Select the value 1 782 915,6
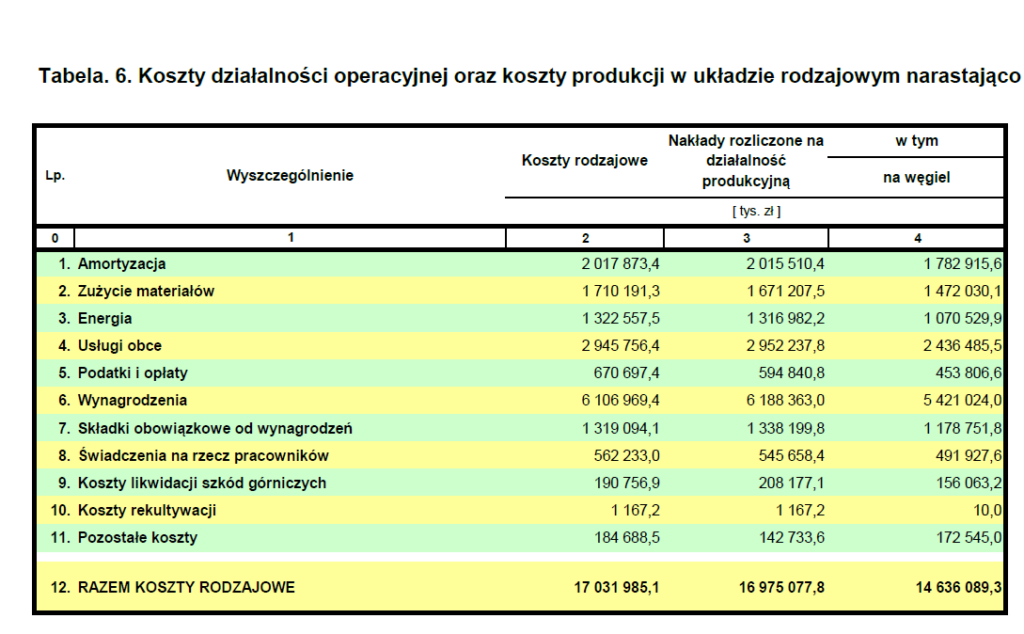The height and width of the screenshot is (634, 1024). [963, 264]
